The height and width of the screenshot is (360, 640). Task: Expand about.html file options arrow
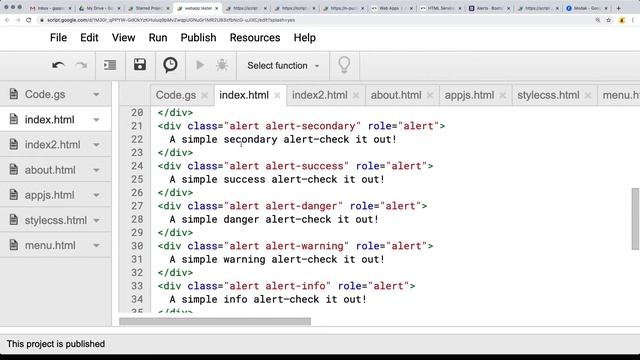coord(96,170)
